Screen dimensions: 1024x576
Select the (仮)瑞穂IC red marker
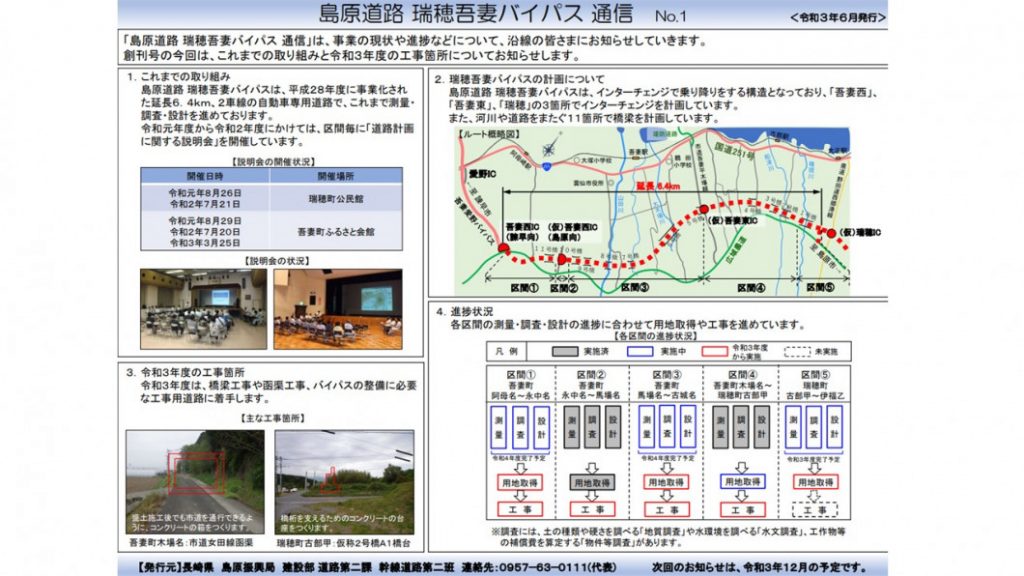(833, 232)
